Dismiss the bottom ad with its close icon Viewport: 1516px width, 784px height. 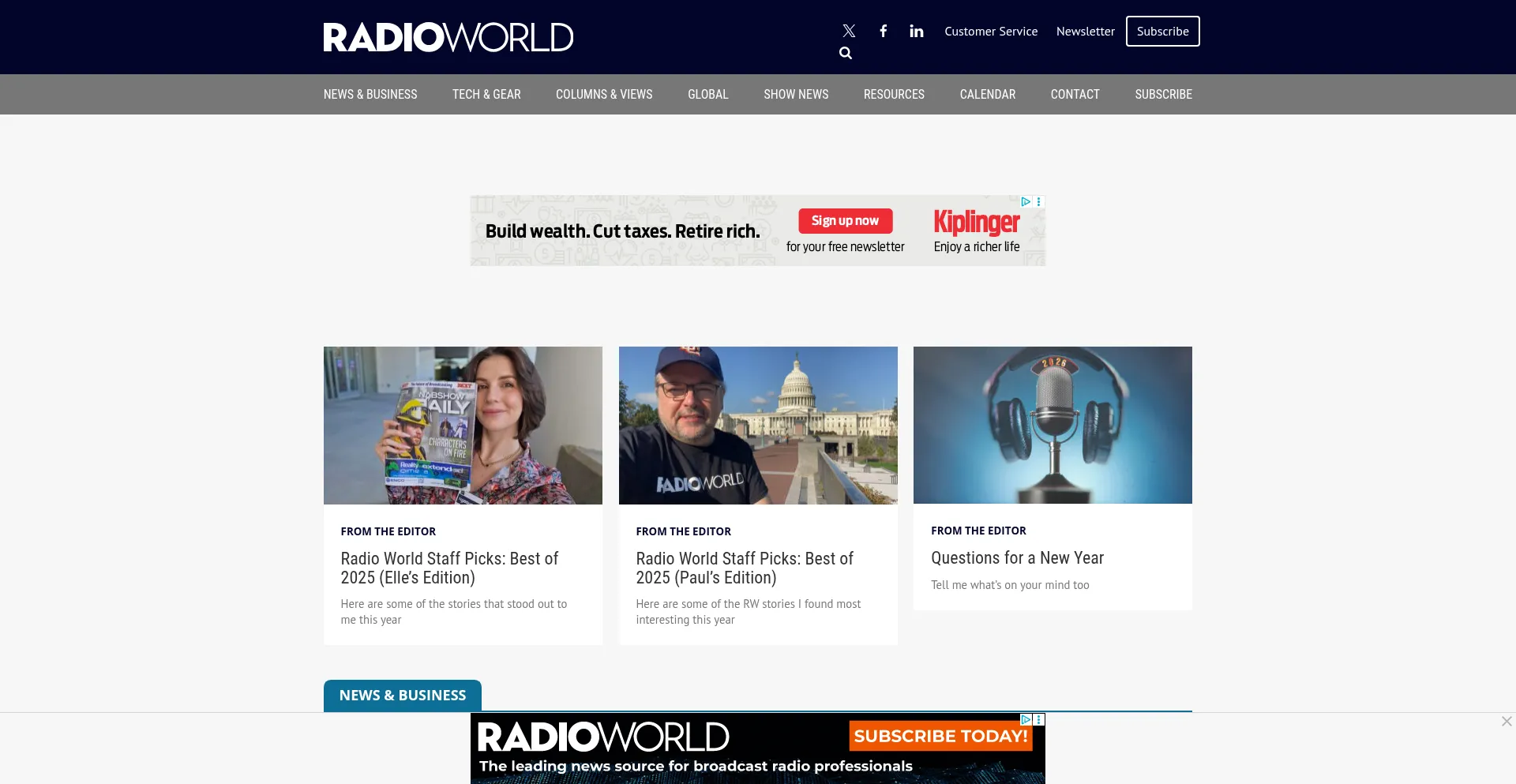[x=1506, y=721]
